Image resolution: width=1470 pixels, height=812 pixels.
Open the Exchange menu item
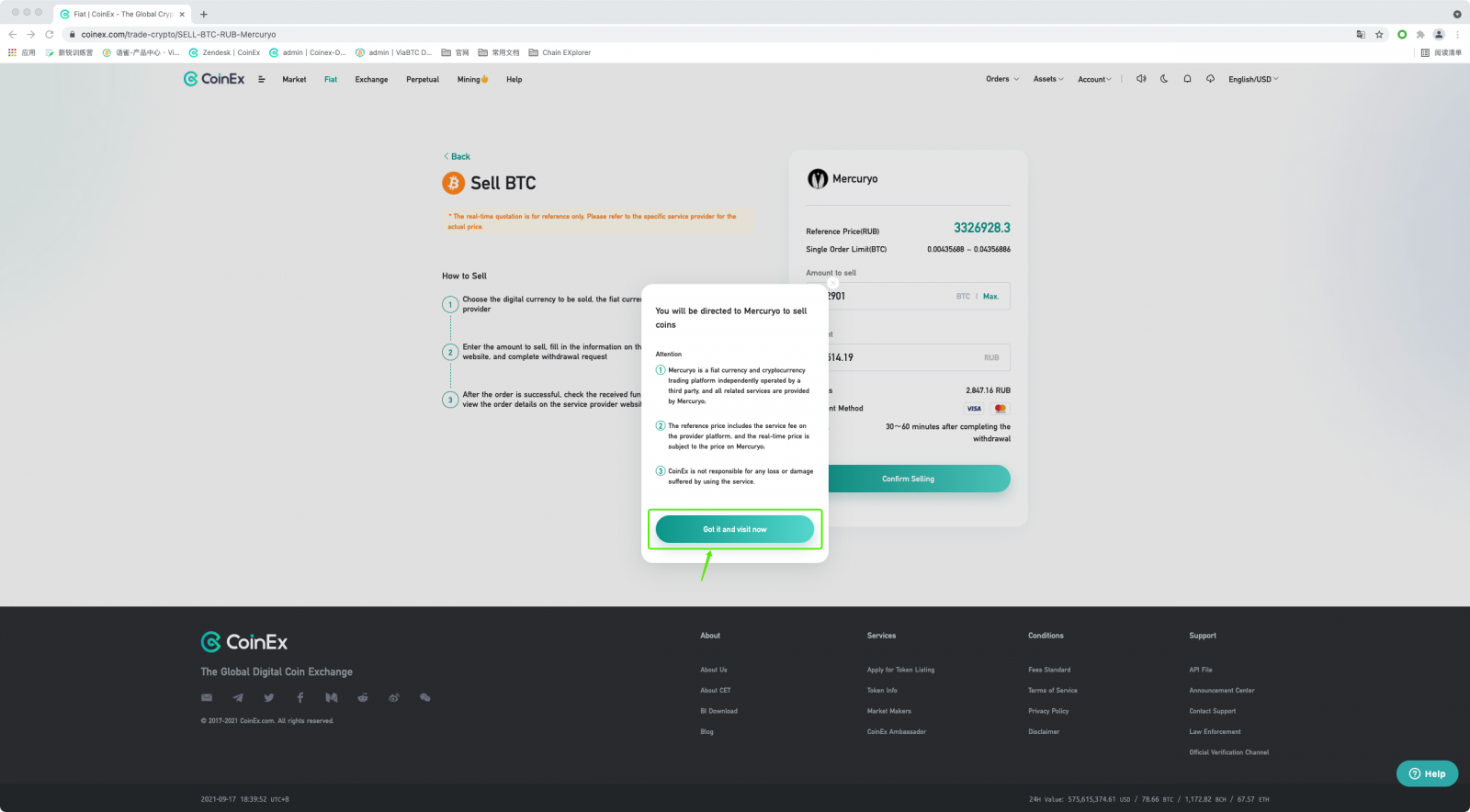pyautogui.click(x=371, y=80)
